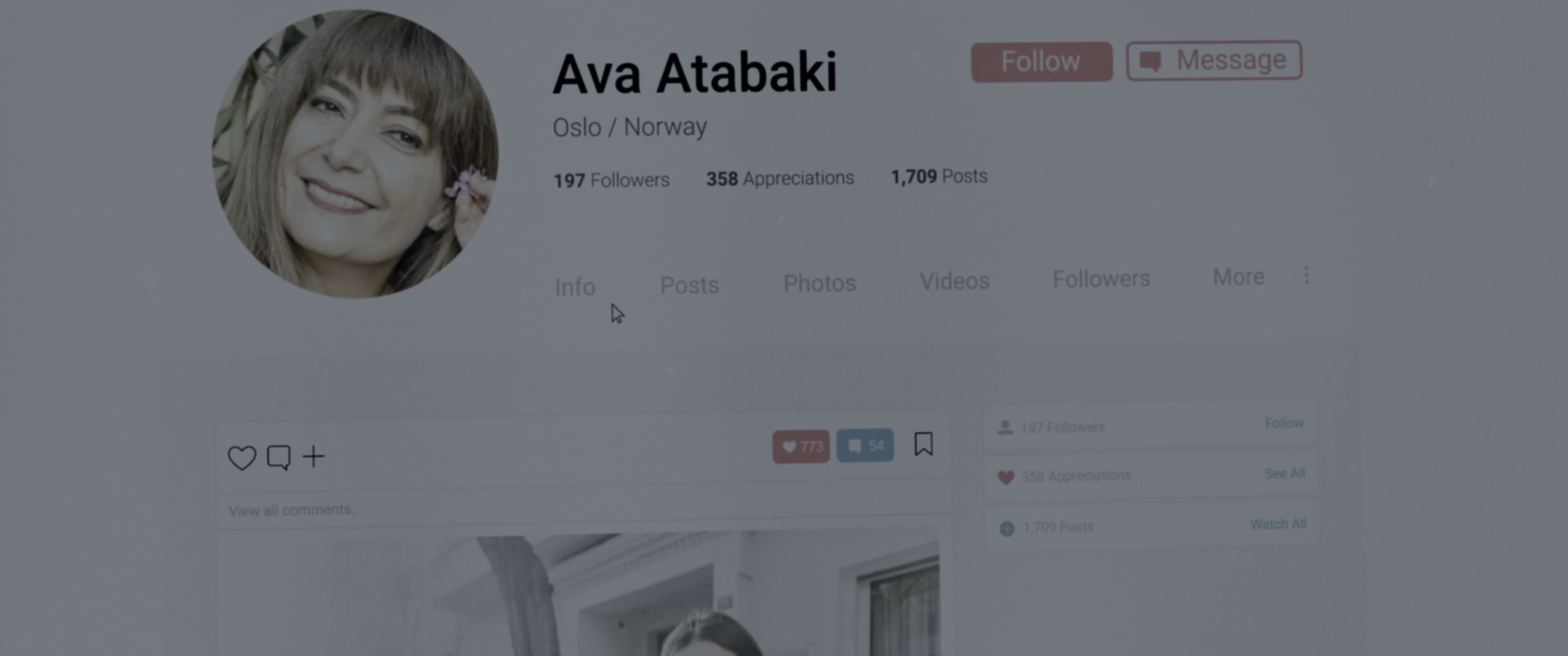
Task: Expand the More tab menu
Action: pyautogui.click(x=1238, y=277)
